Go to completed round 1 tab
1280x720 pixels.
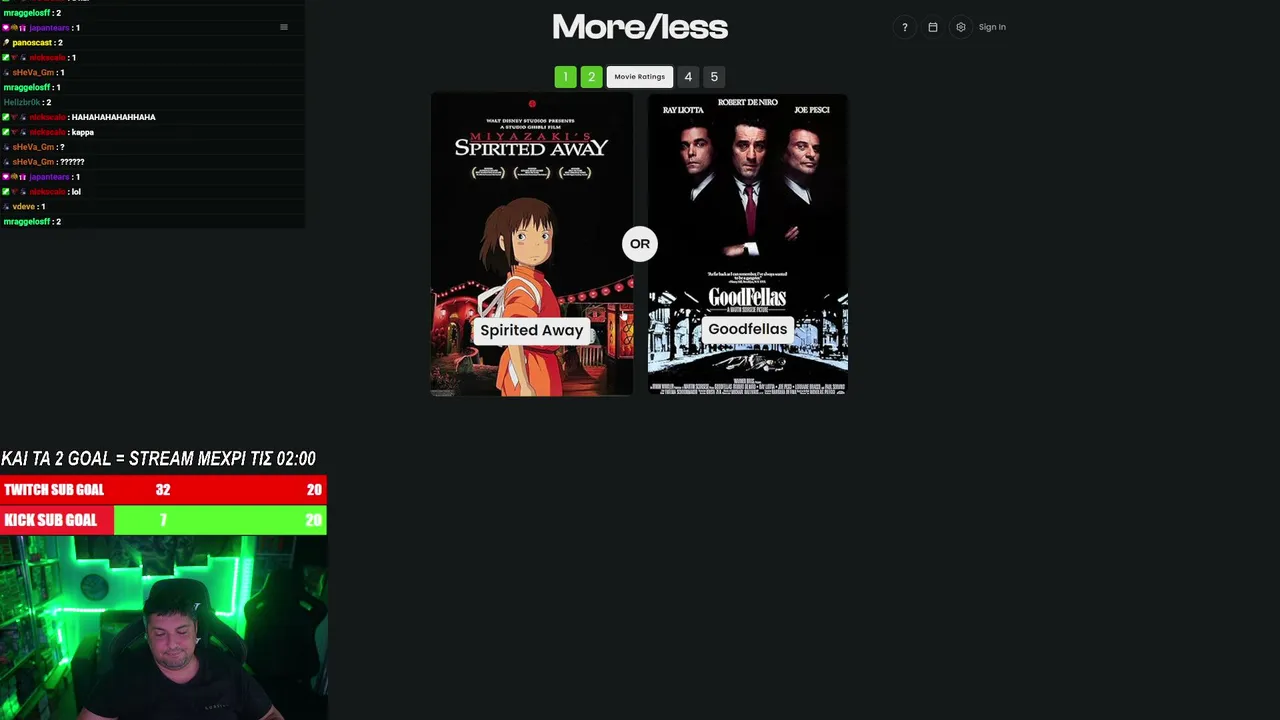tap(565, 77)
